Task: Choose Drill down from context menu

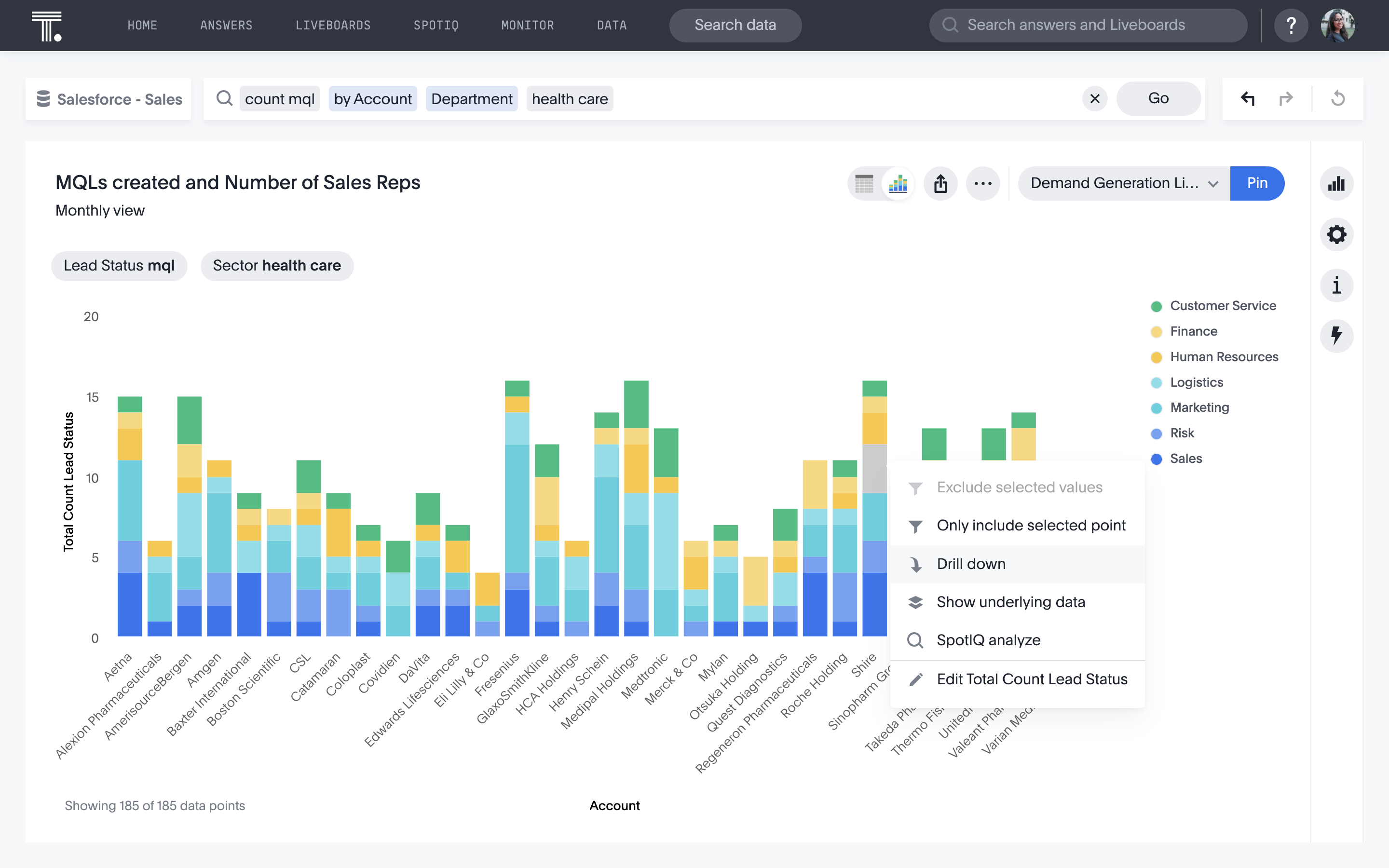Action: [1017, 564]
